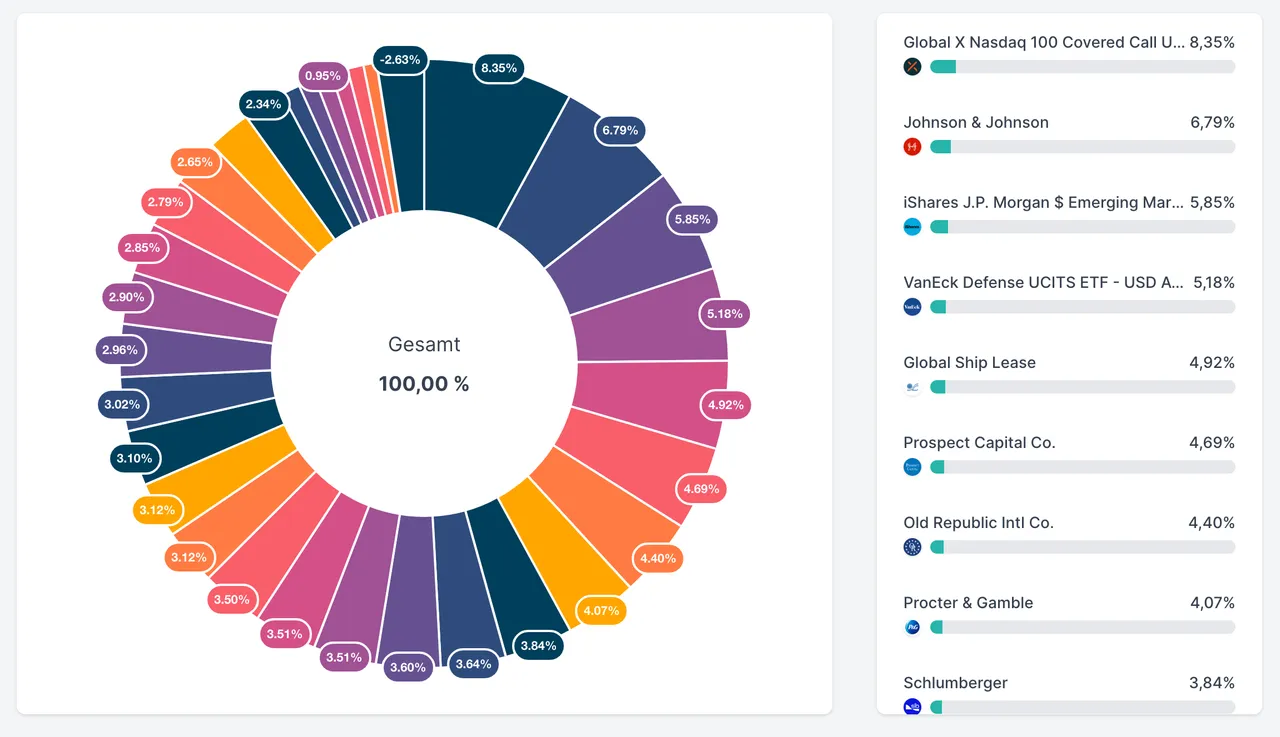Open the Global X Nasdaq 100 Covered Call entry
This screenshot has width=1280, height=737.
coord(1044,42)
